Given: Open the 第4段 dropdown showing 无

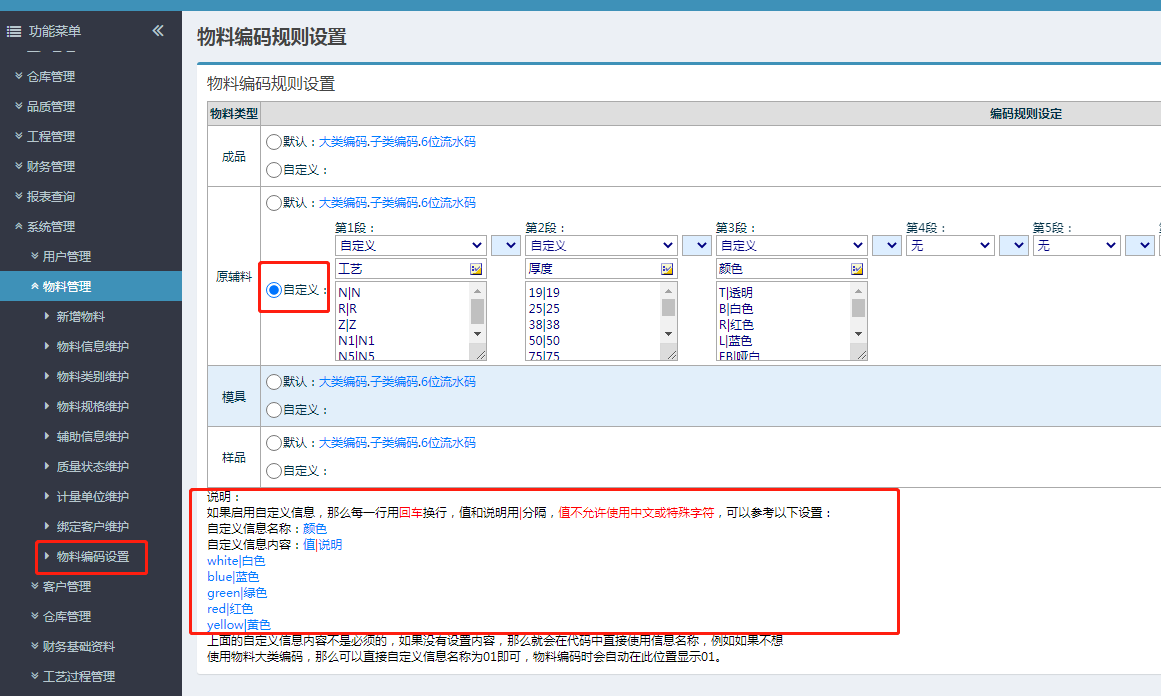Looking at the screenshot, I should coord(950,245).
